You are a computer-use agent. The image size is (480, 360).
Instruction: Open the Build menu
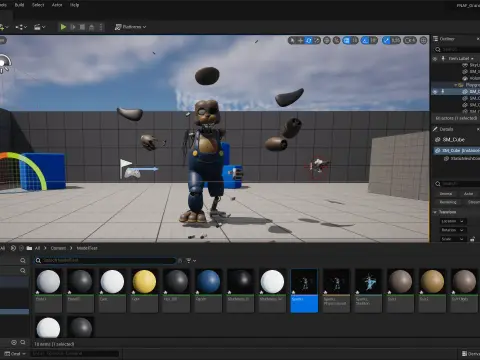[x=19, y=5]
